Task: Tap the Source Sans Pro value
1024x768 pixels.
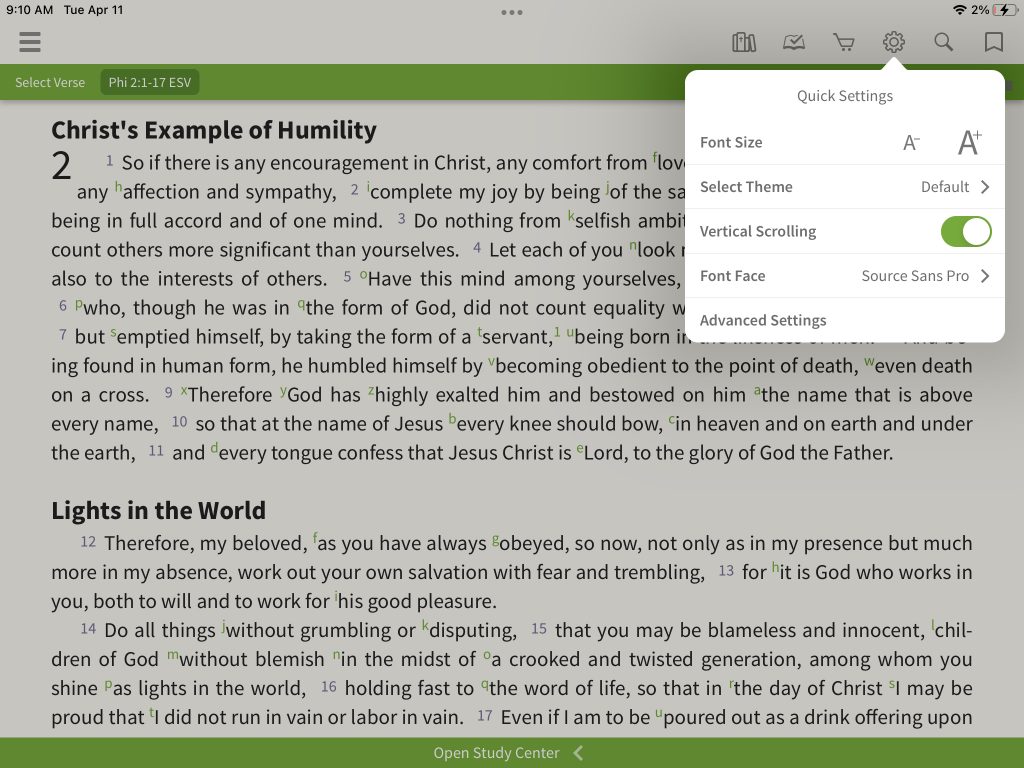Action: click(915, 276)
